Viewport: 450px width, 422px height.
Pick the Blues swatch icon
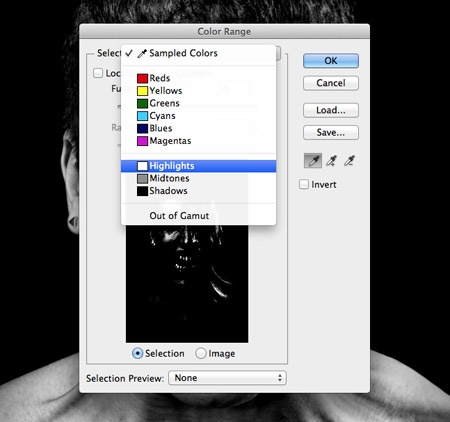click(x=142, y=128)
